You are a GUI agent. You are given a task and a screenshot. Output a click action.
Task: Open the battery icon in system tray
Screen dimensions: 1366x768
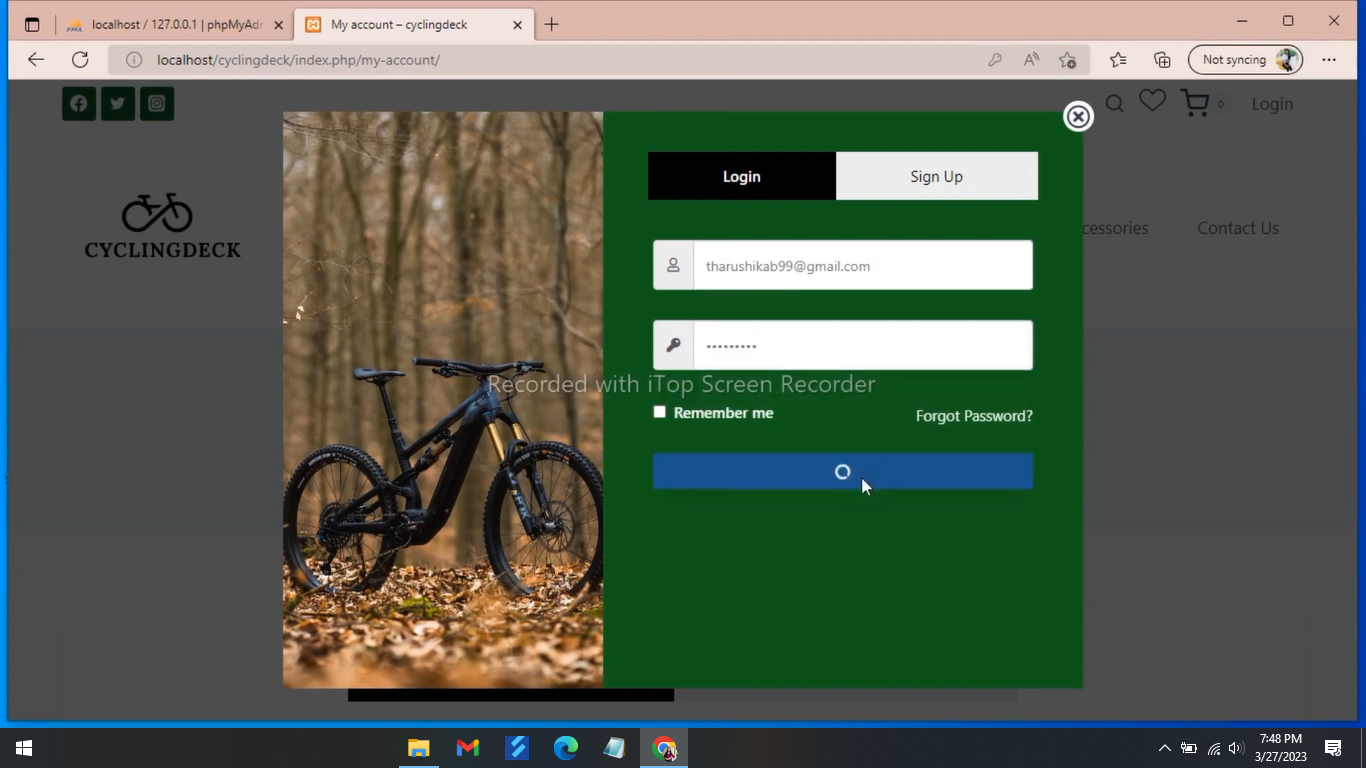pos(1189,748)
